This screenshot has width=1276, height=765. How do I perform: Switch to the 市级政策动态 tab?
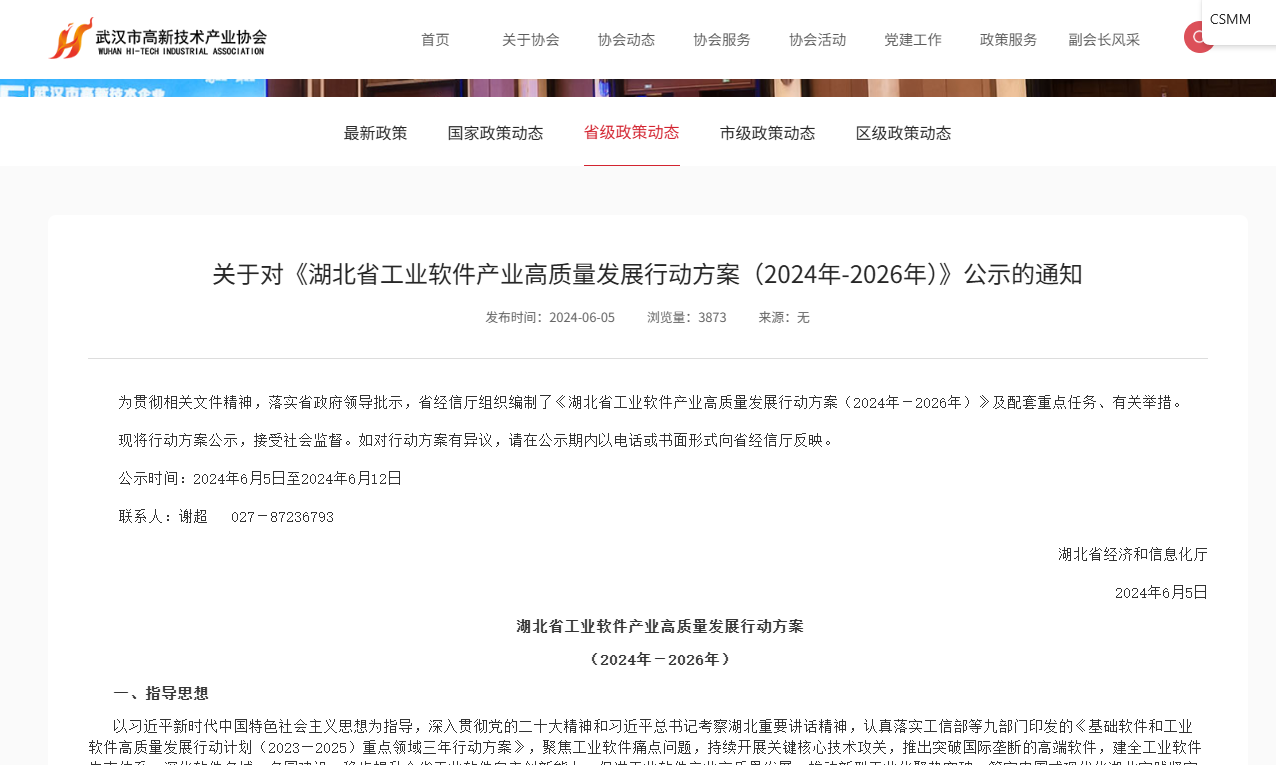point(767,132)
